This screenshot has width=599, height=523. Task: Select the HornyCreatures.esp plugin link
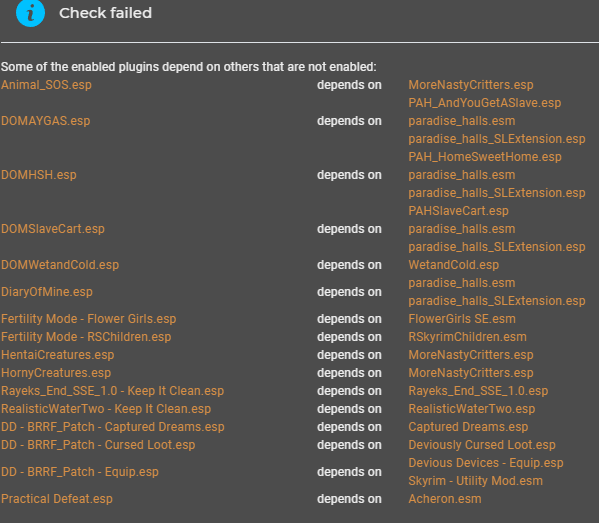56,373
